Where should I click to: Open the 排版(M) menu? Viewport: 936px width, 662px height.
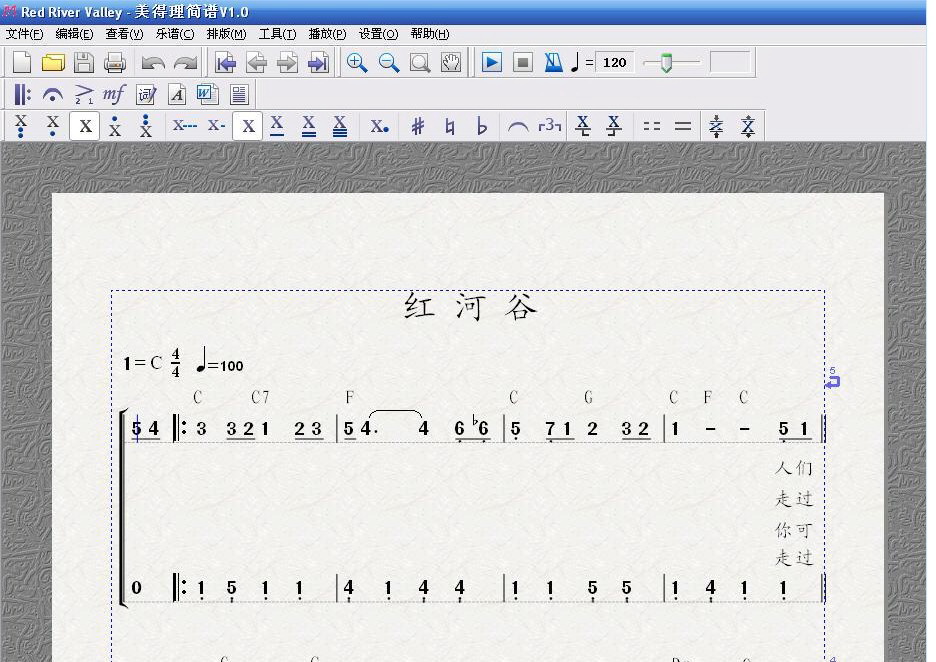coord(226,34)
